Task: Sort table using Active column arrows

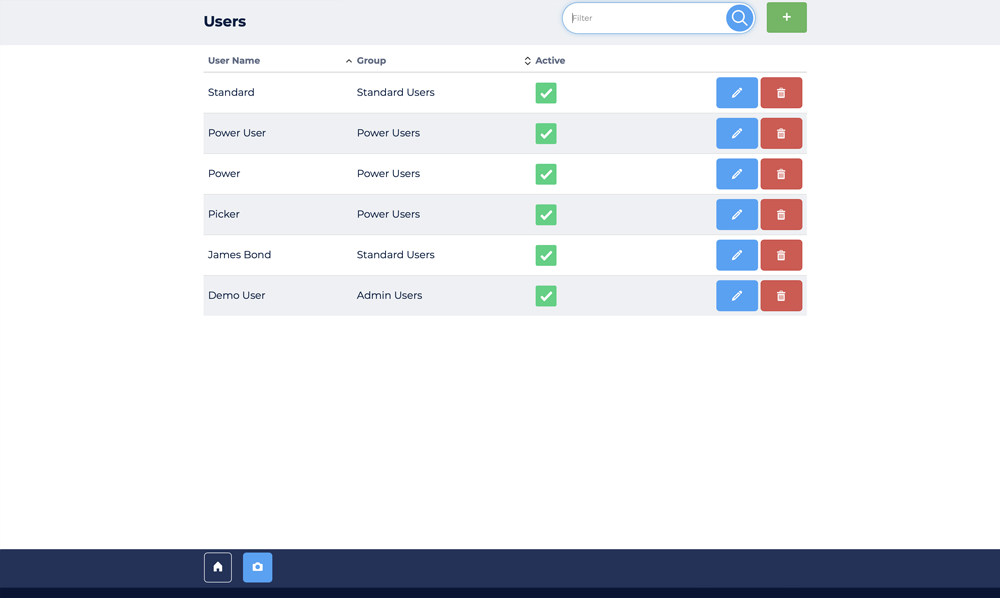Action: [x=528, y=61]
